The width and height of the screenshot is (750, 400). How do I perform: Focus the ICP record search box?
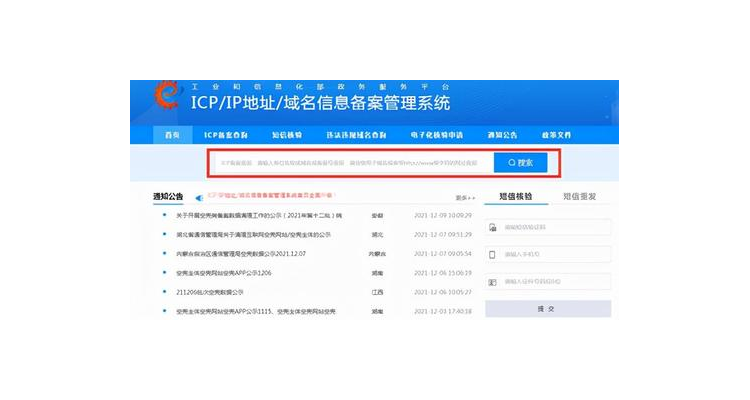pyautogui.click(x=353, y=163)
